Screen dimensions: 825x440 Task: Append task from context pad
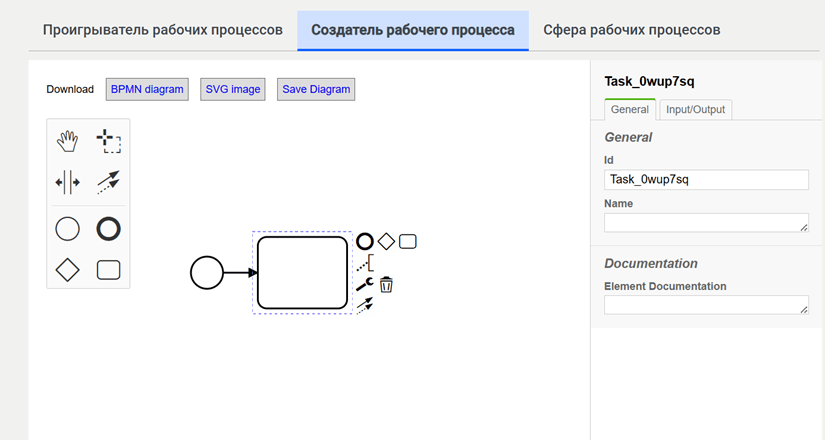[x=408, y=242]
